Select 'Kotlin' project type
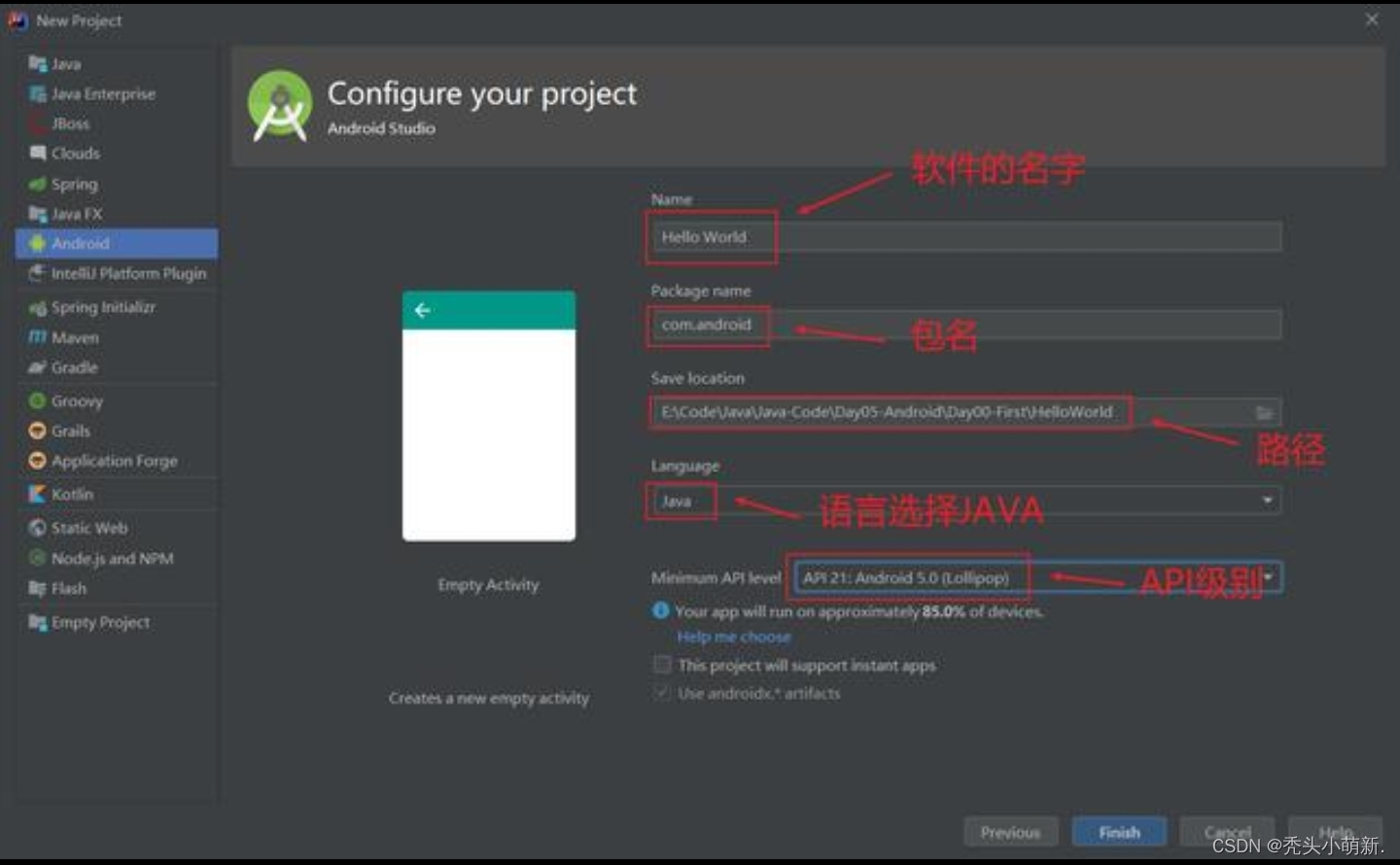Screen dimensions: 1400x865 pos(72,494)
